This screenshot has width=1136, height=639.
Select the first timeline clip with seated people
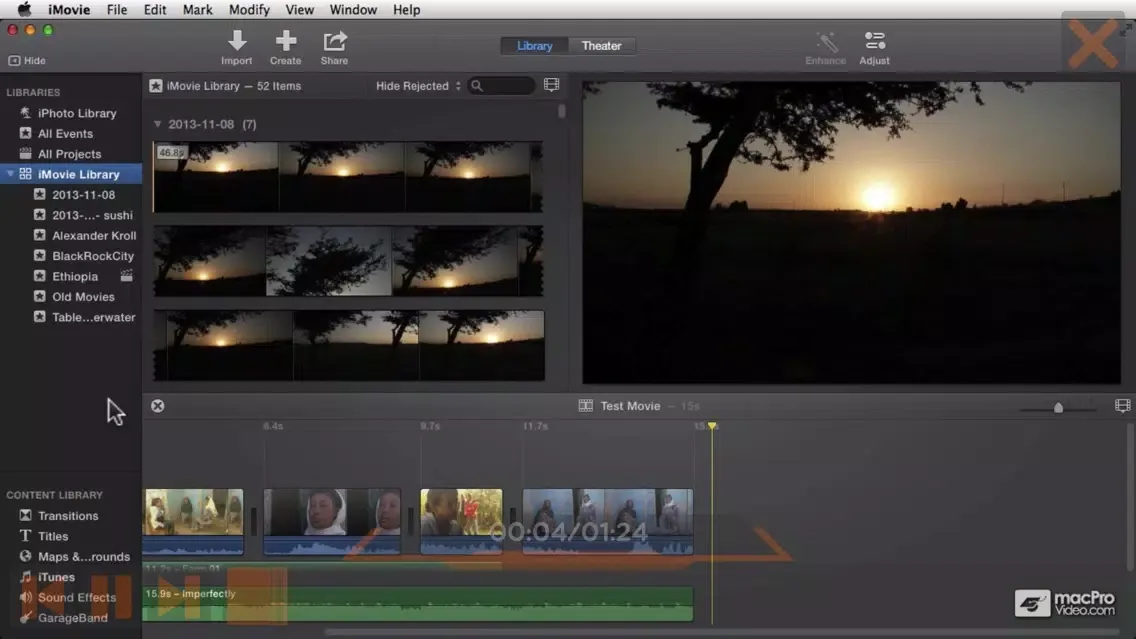click(193, 522)
